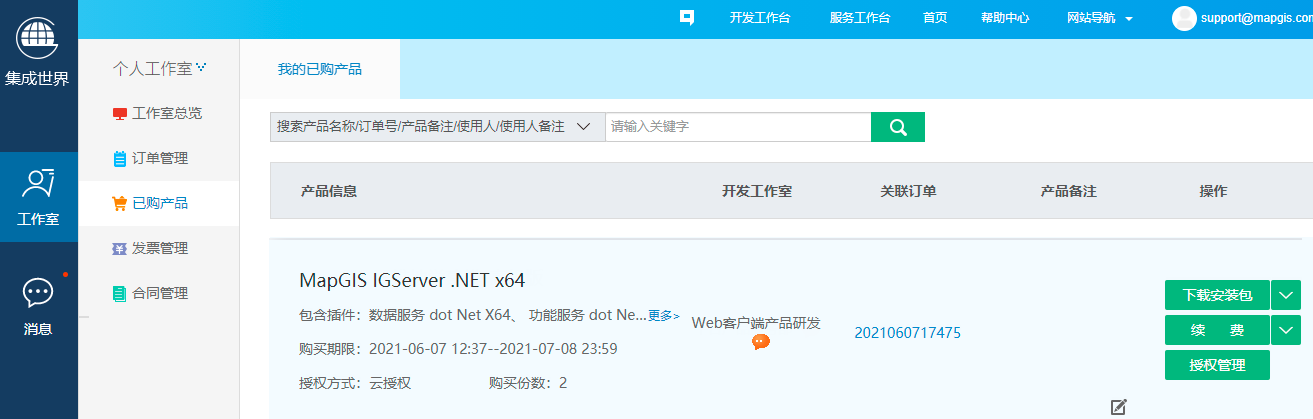
Task: Click the 续费 button
Action: tap(1217, 330)
